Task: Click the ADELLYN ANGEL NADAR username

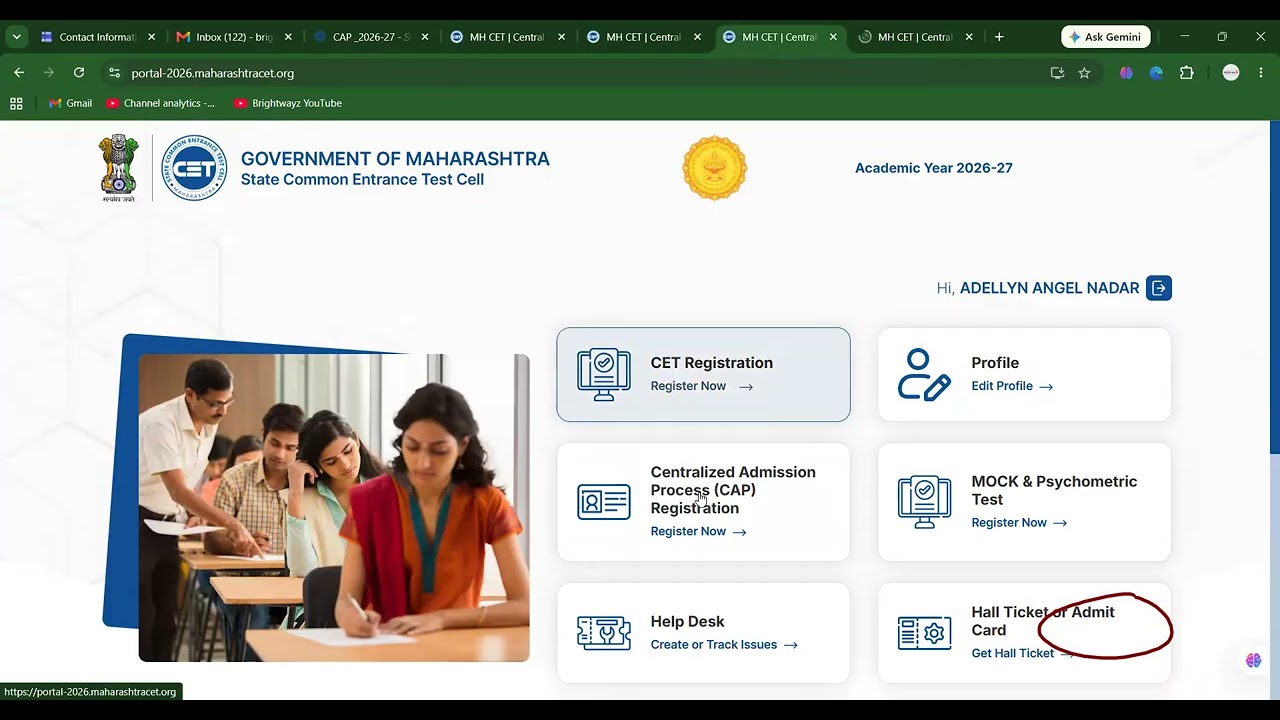Action: click(x=1049, y=288)
